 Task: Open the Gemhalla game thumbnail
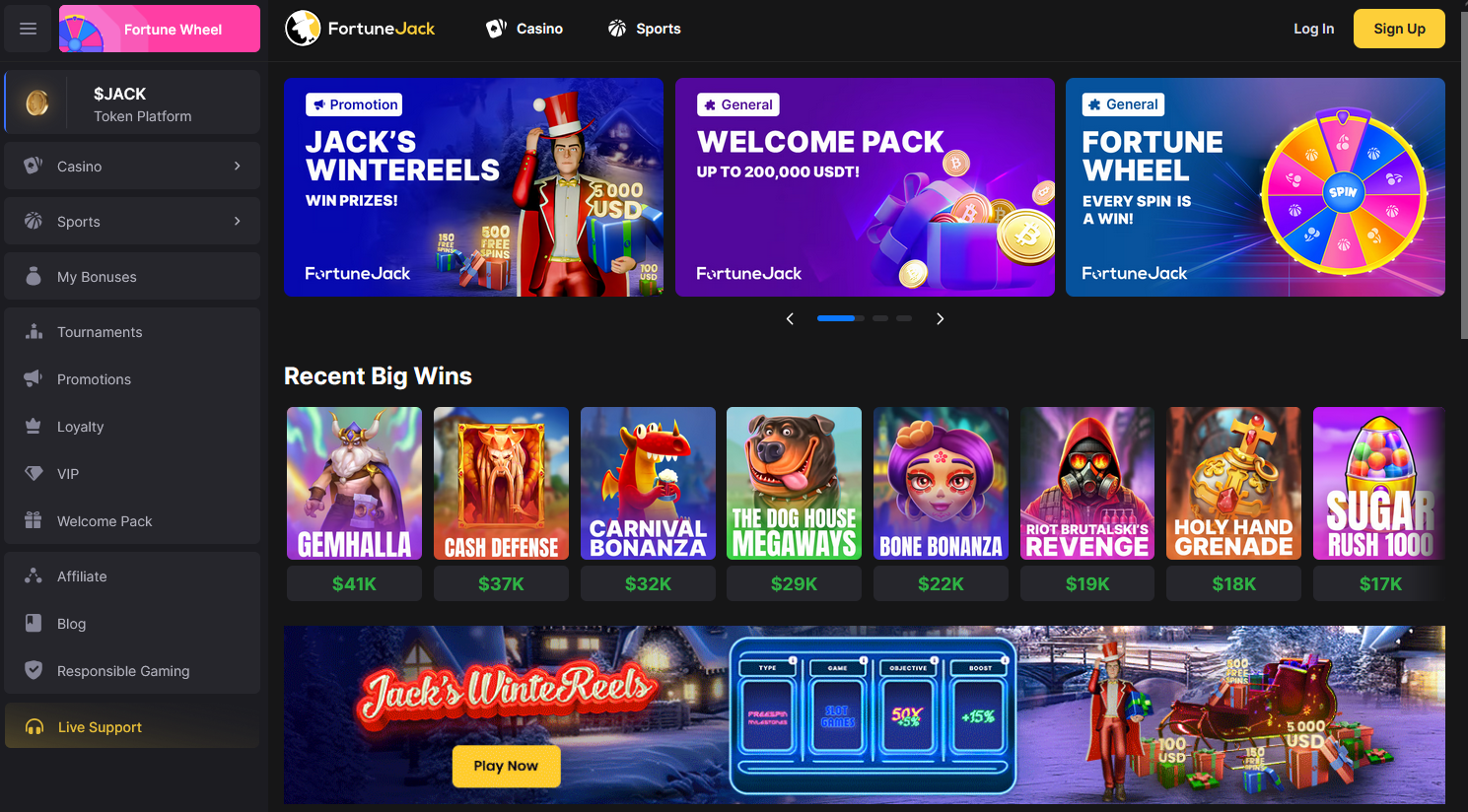coord(354,483)
